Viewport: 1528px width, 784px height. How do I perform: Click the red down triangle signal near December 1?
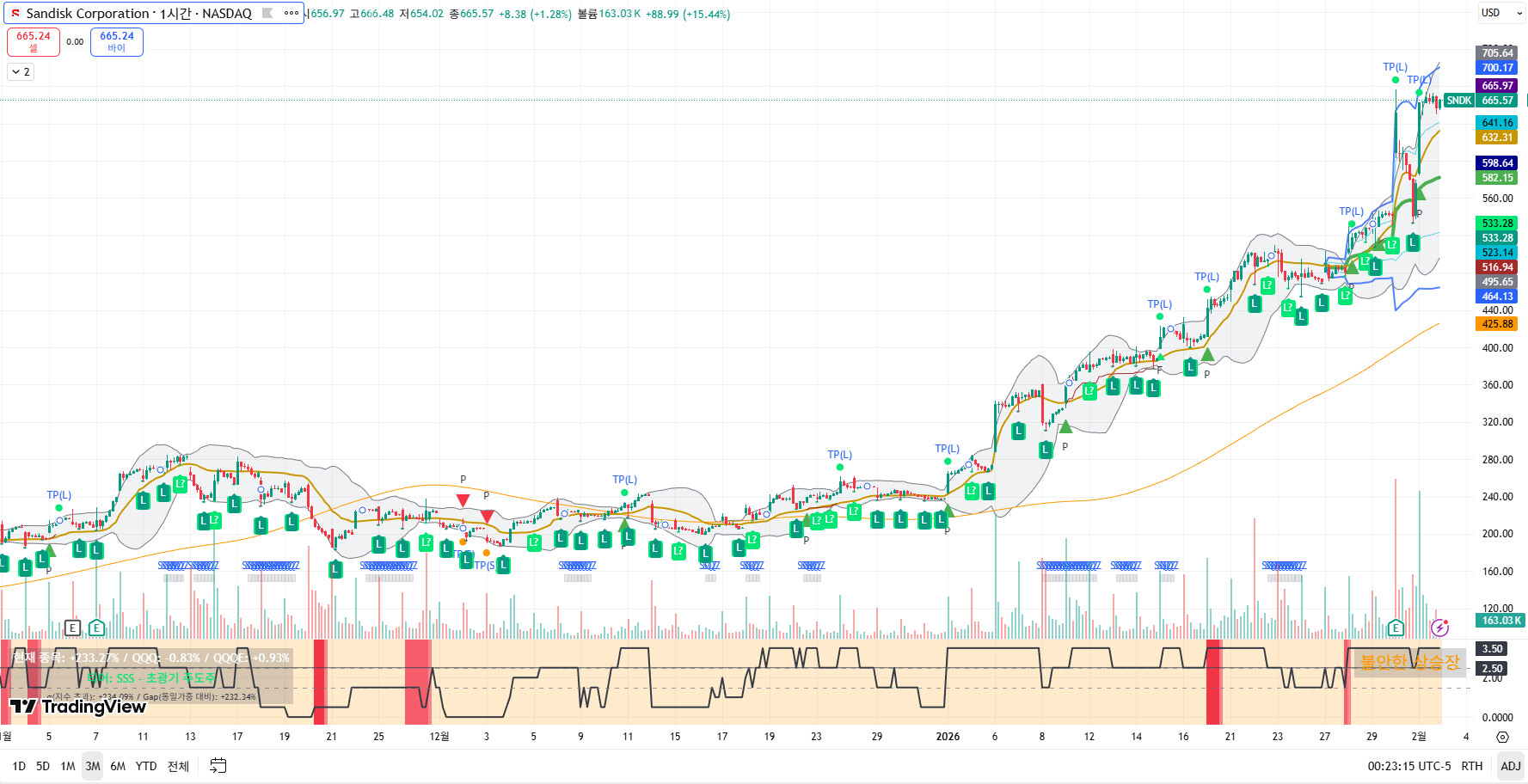pyautogui.click(x=463, y=500)
